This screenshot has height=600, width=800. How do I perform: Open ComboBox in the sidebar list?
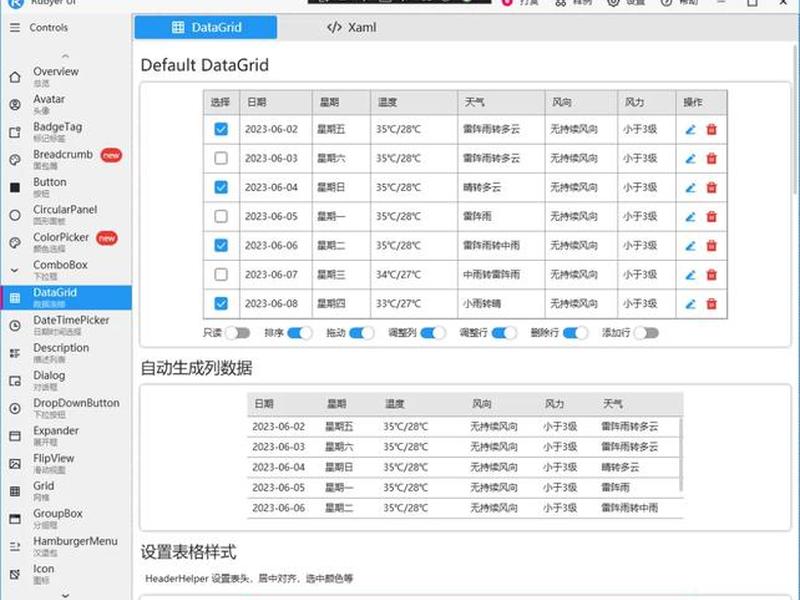66,270
